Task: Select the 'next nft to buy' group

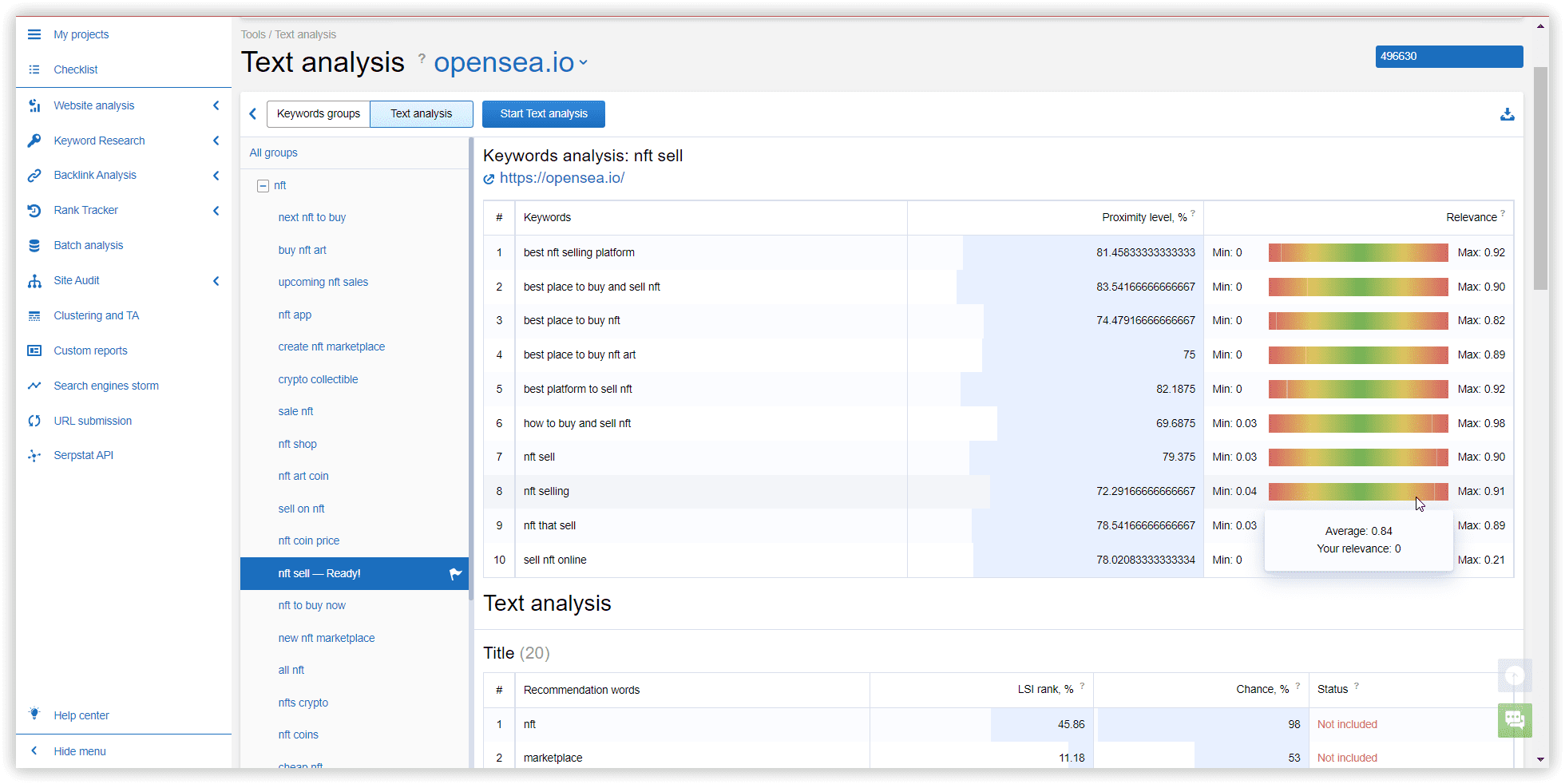Action: coord(311,217)
